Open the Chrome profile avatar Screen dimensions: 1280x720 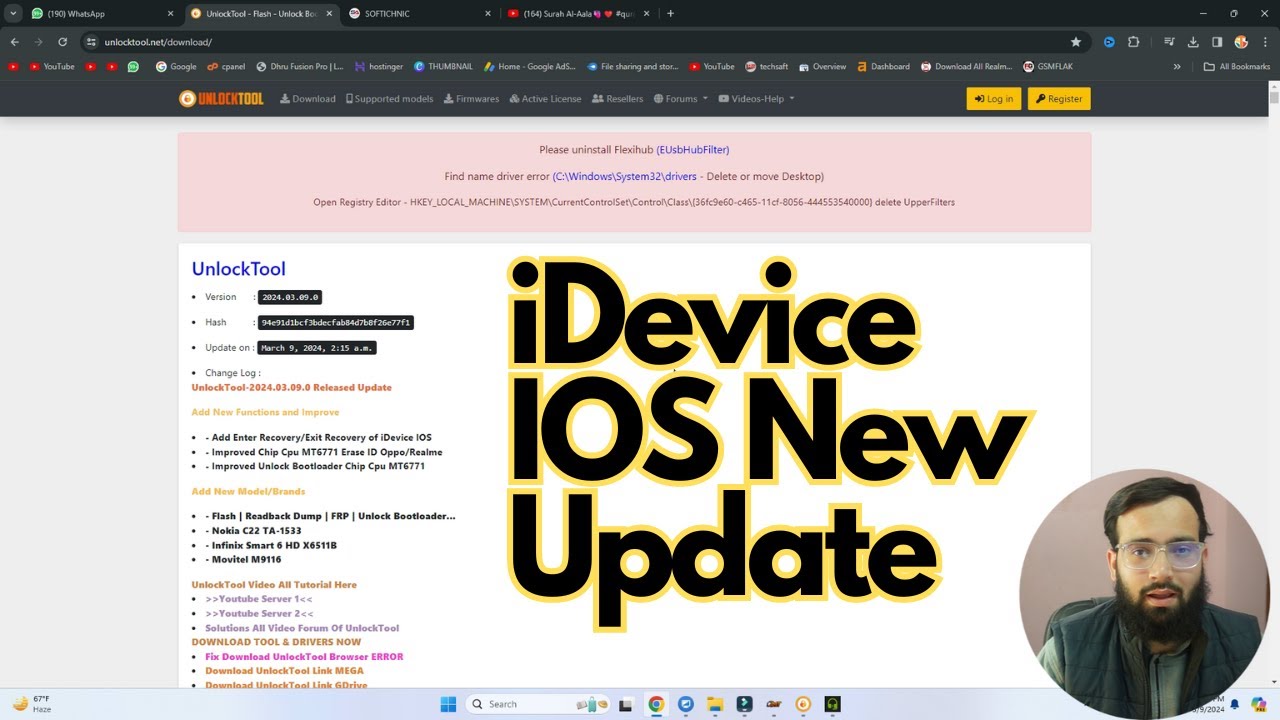[x=1241, y=42]
